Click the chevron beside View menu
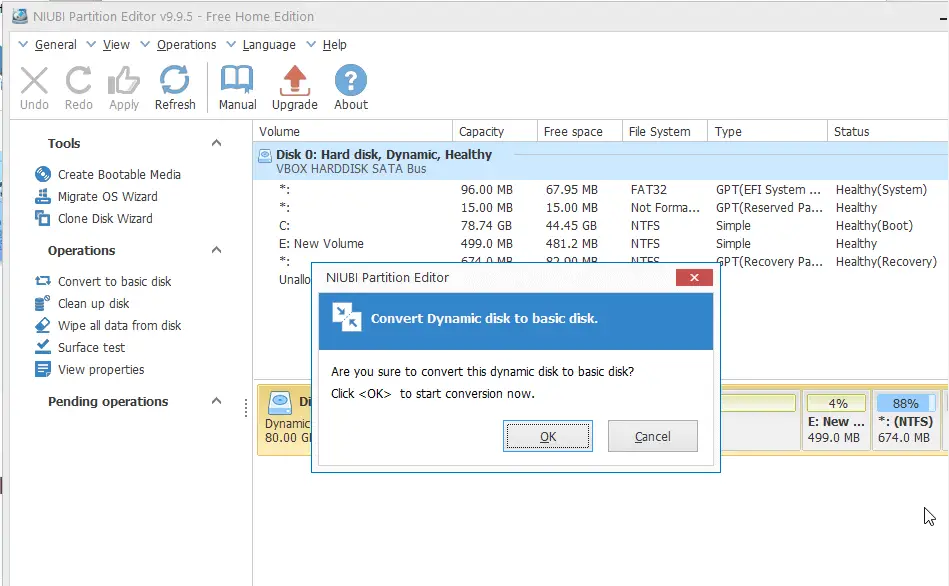This screenshot has height=586, width=949. (91, 44)
